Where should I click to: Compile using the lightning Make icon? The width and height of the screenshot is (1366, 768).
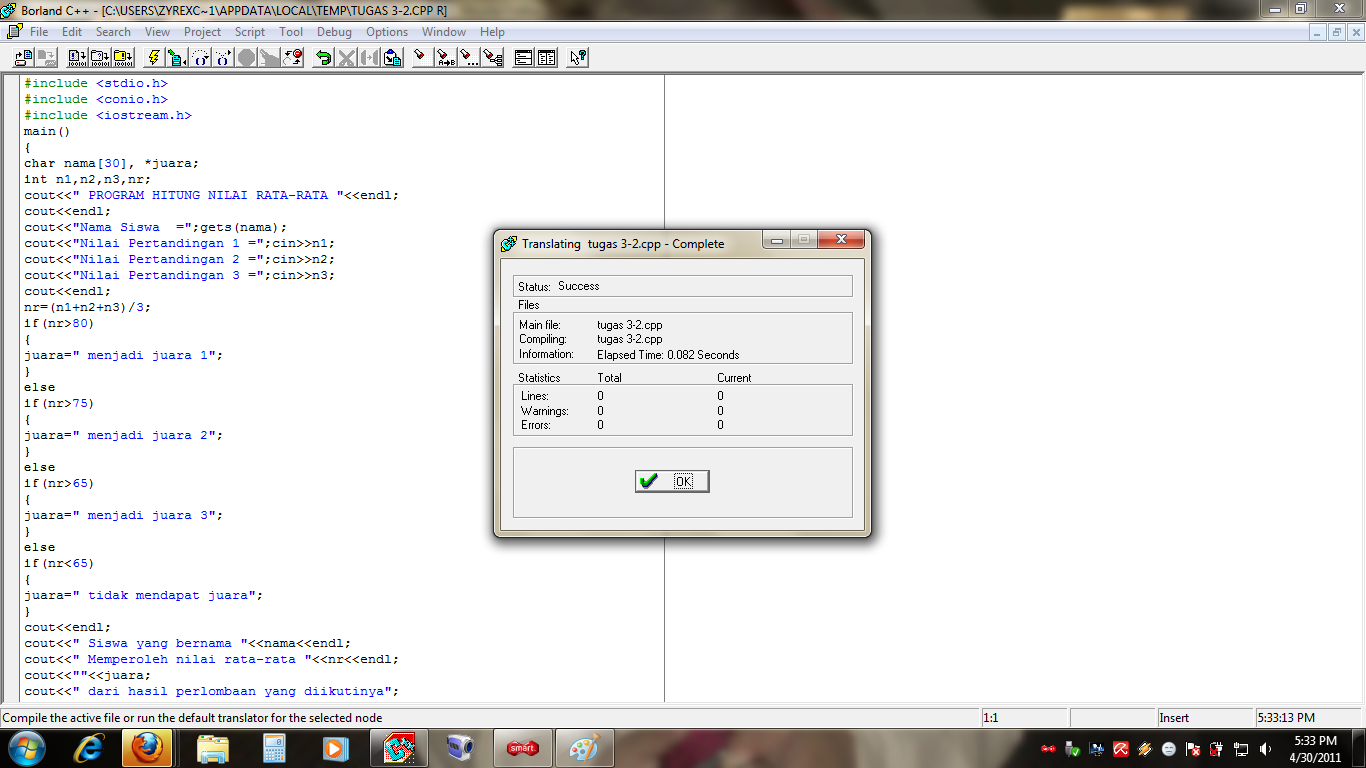click(152, 57)
